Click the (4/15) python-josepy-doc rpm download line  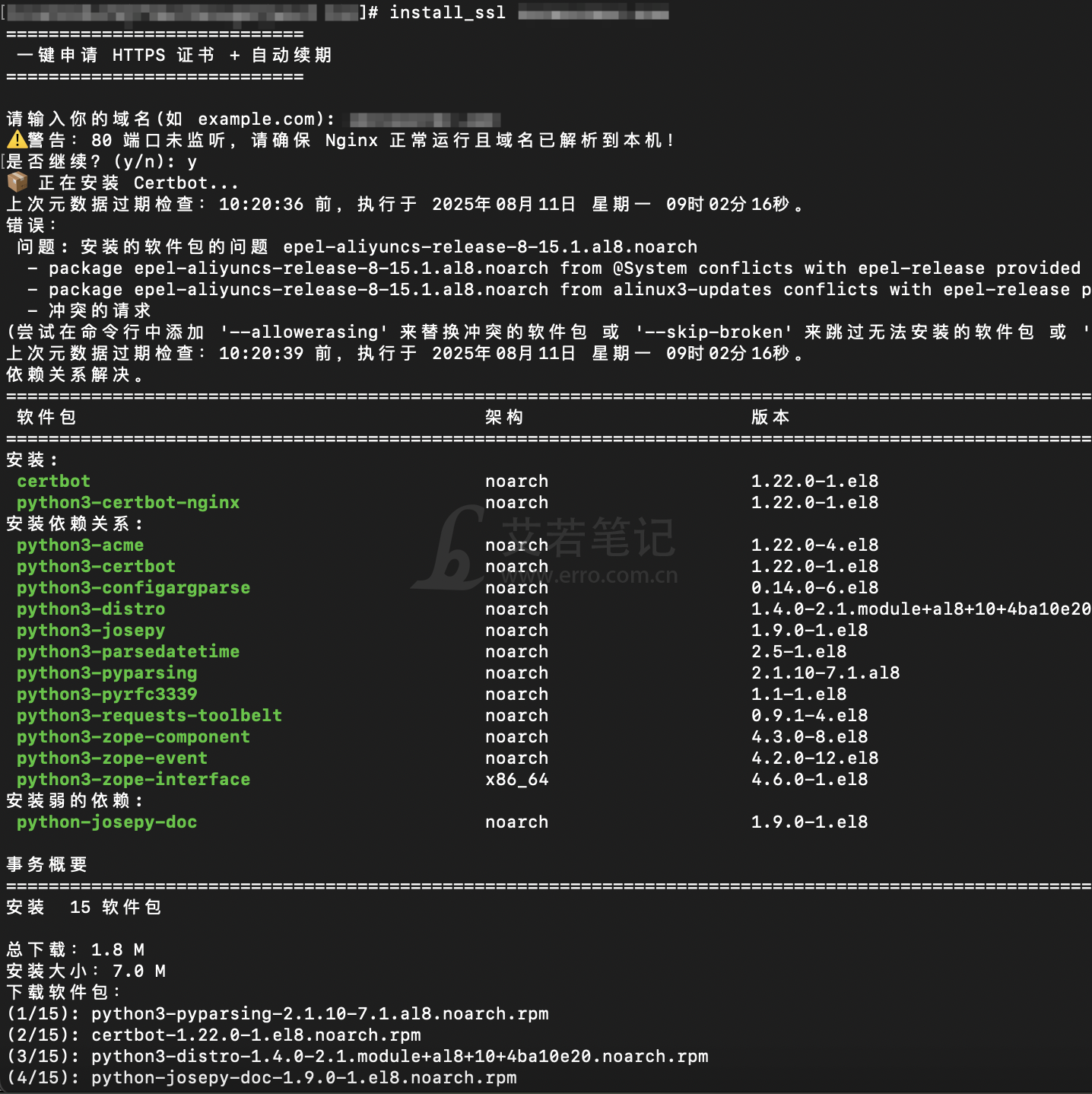pos(262,1077)
